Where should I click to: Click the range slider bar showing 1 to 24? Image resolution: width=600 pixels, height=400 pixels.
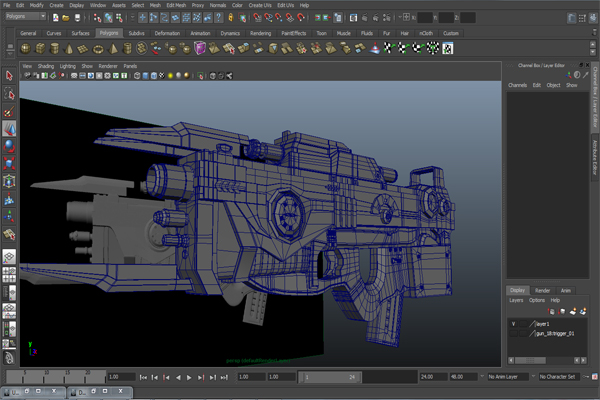[330, 377]
